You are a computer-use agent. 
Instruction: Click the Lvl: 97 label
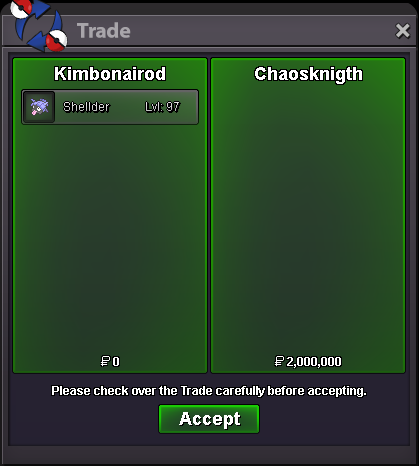pyautogui.click(x=162, y=107)
